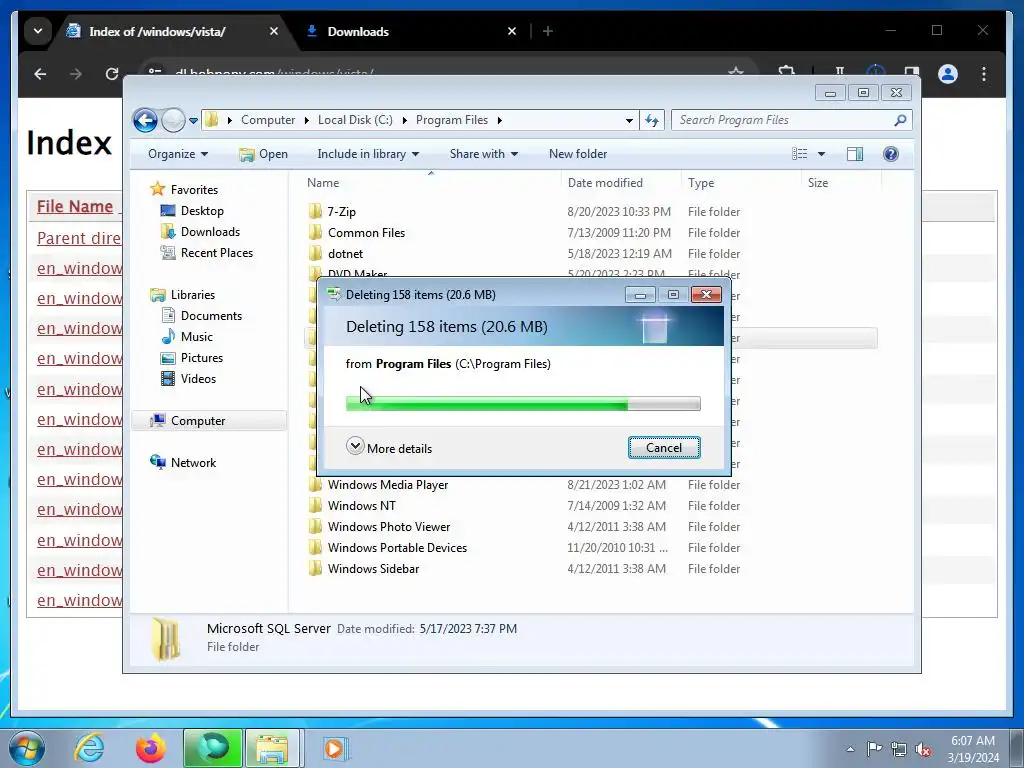
Task: Click Open in the Explorer toolbar
Action: click(263, 154)
